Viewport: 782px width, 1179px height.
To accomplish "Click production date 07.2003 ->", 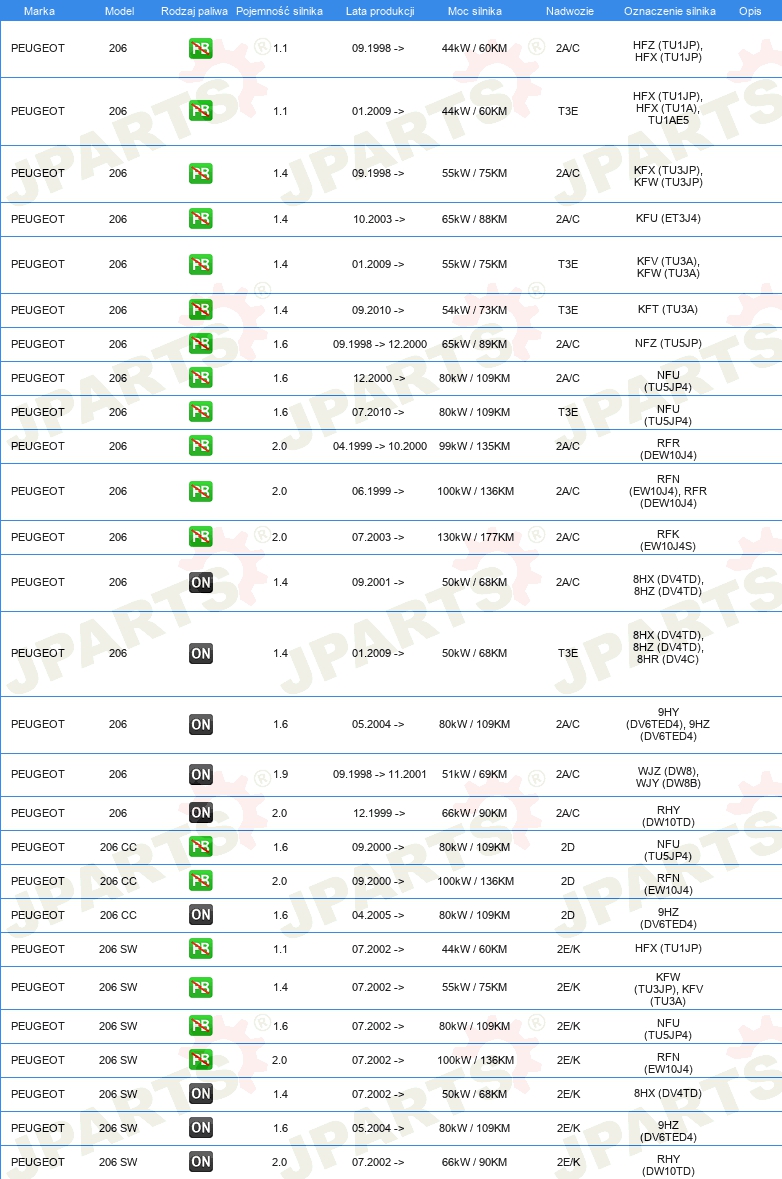I will click(x=377, y=537).
